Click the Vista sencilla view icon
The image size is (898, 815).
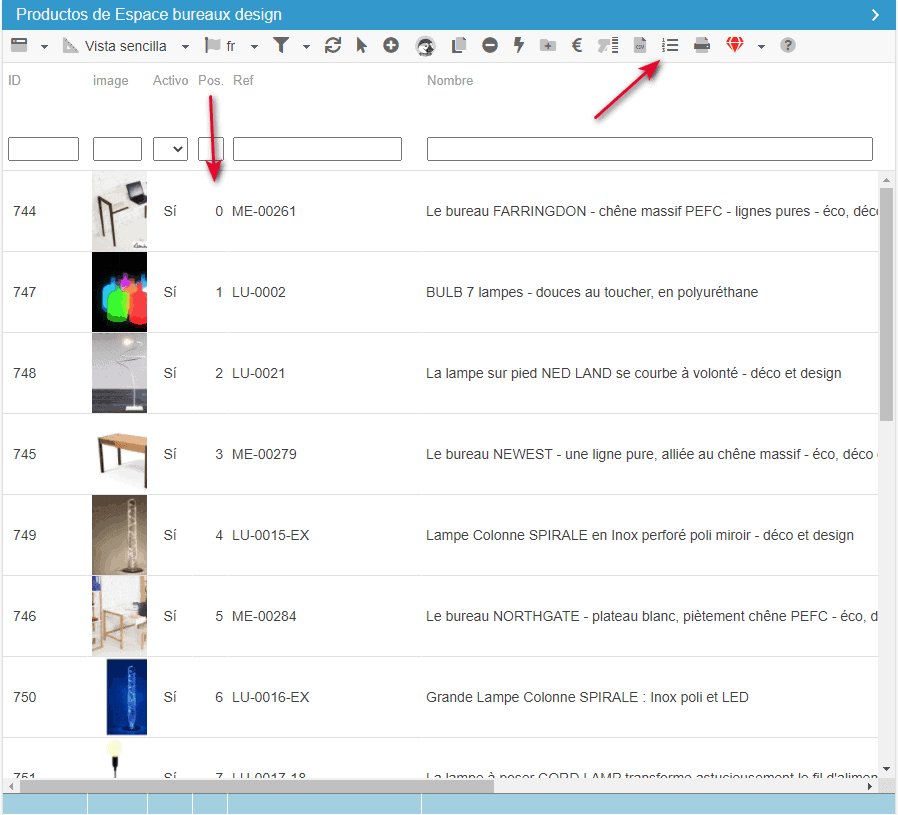pos(70,45)
